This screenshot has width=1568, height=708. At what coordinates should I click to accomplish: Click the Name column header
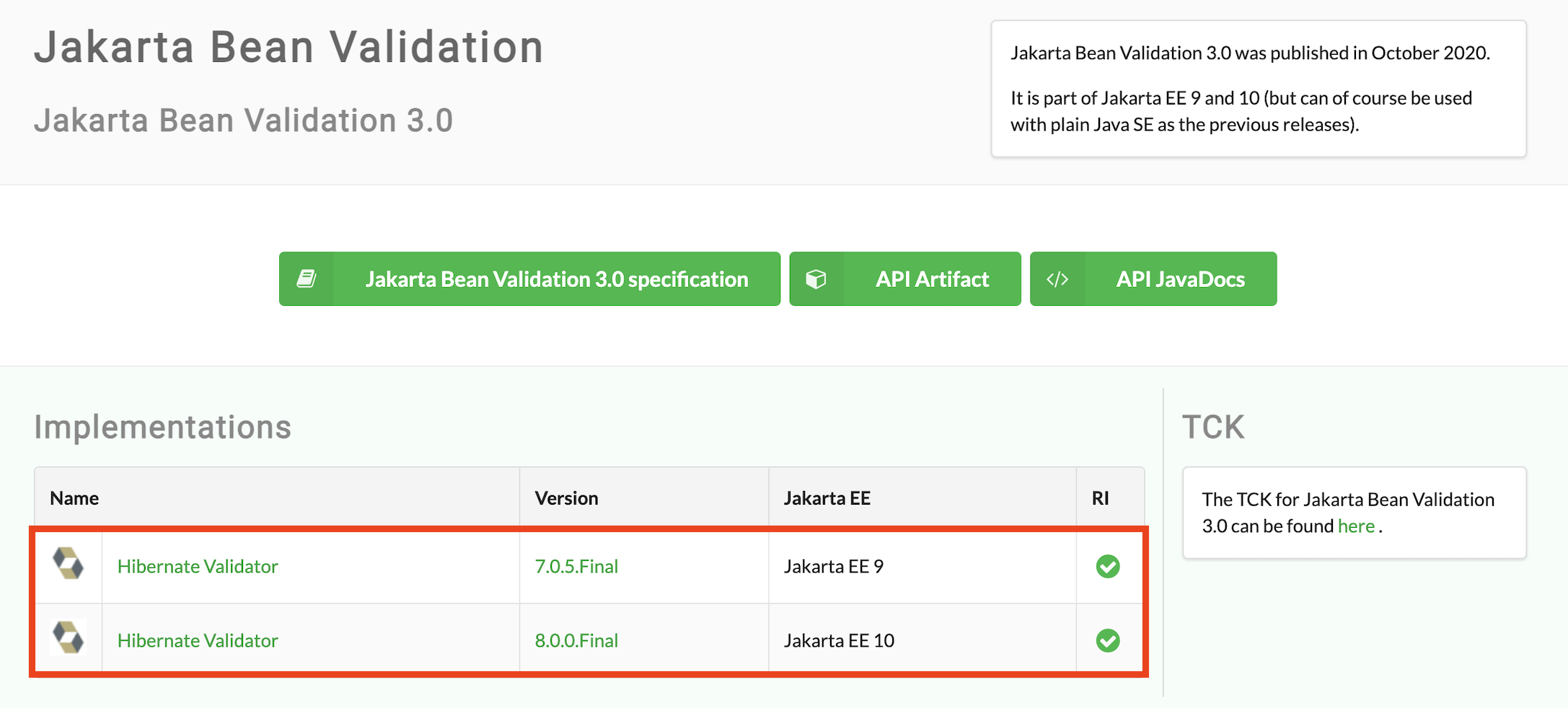click(x=74, y=498)
